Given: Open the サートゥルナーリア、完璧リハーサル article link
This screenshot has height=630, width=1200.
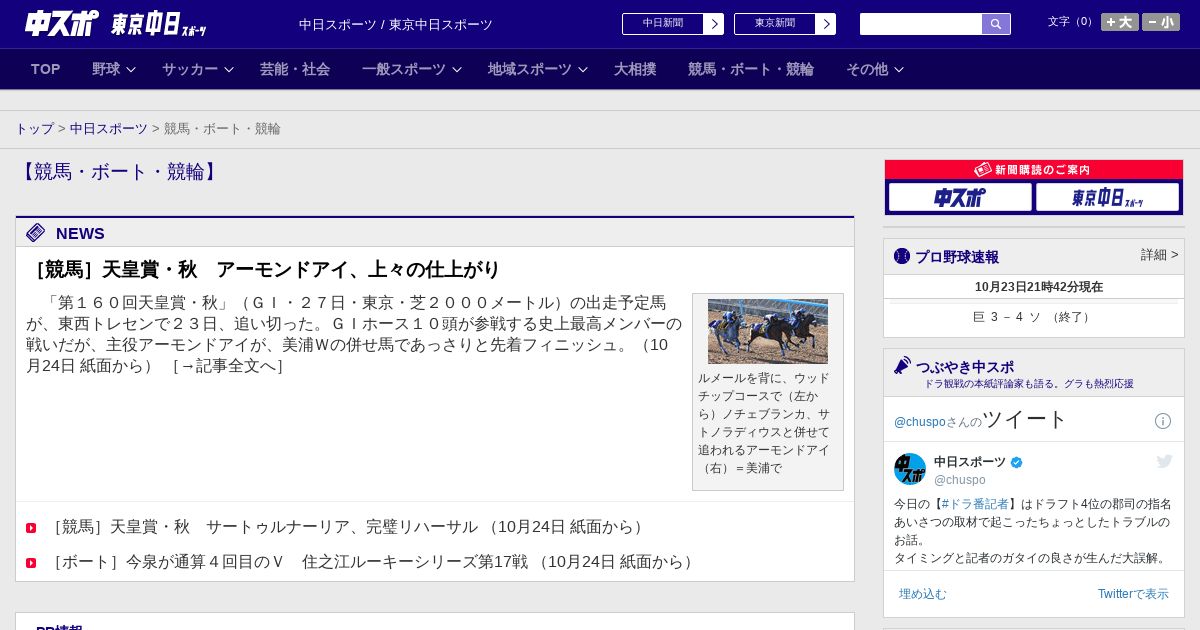Looking at the screenshot, I should click(347, 527).
